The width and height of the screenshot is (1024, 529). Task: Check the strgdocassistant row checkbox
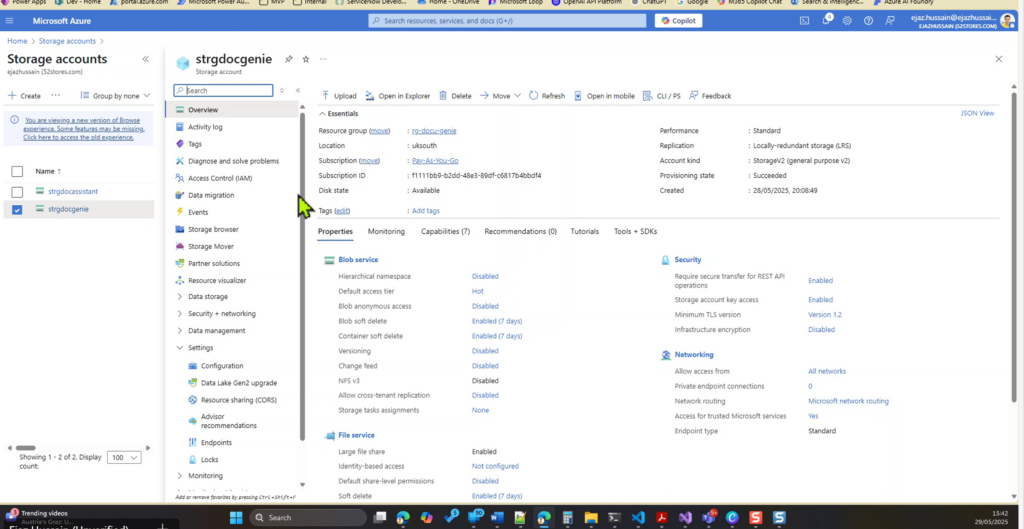click(17, 192)
